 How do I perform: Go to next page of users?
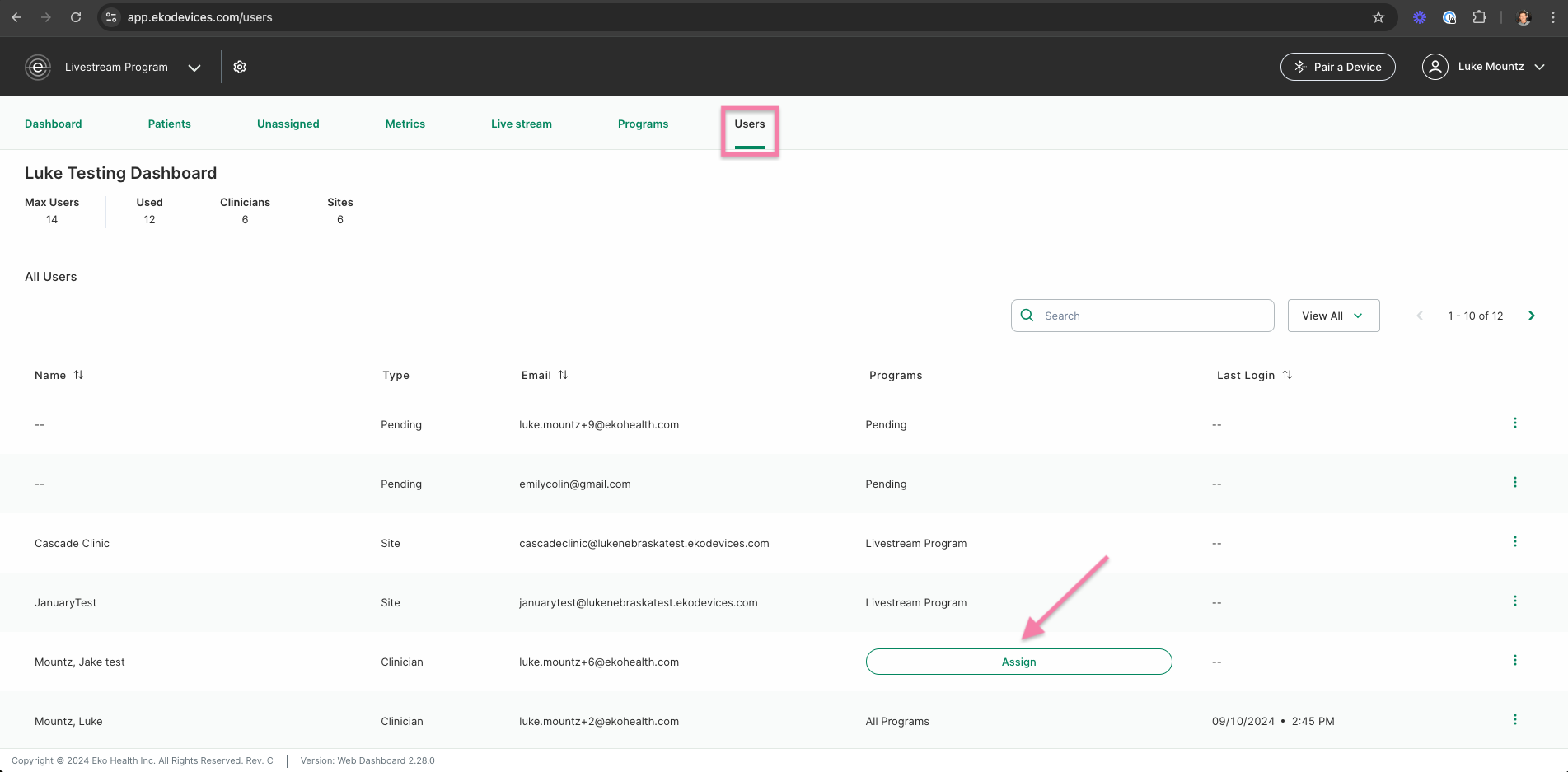point(1532,316)
